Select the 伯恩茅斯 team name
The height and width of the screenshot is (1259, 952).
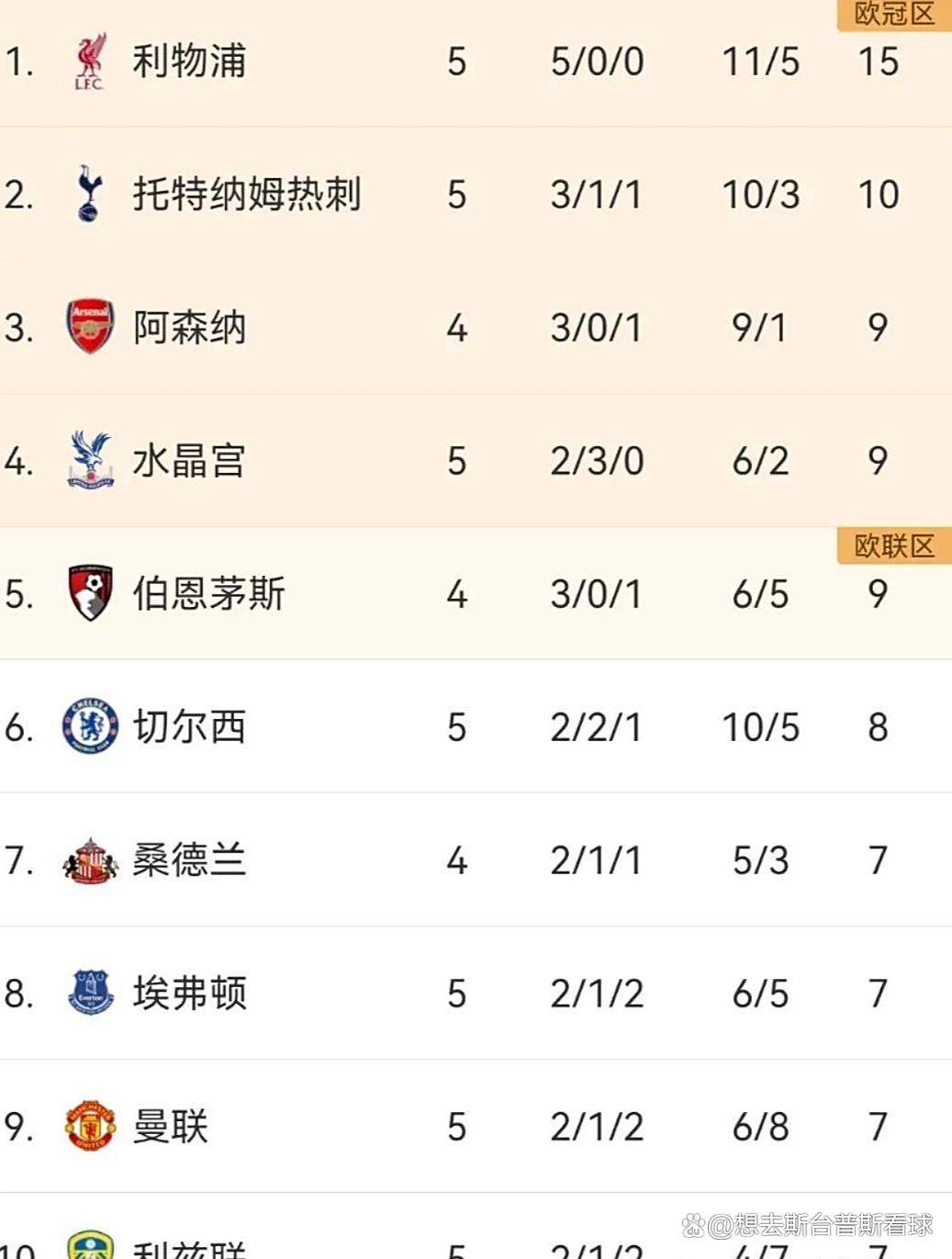tap(208, 594)
